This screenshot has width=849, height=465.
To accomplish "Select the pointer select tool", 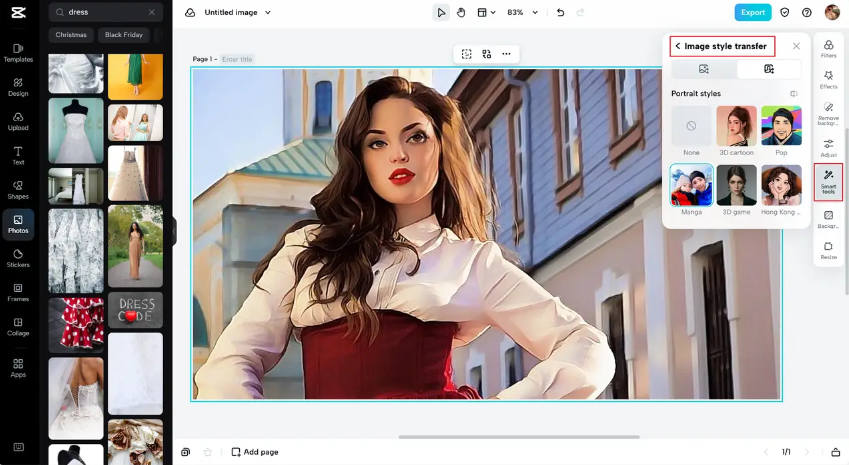I will [x=441, y=12].
